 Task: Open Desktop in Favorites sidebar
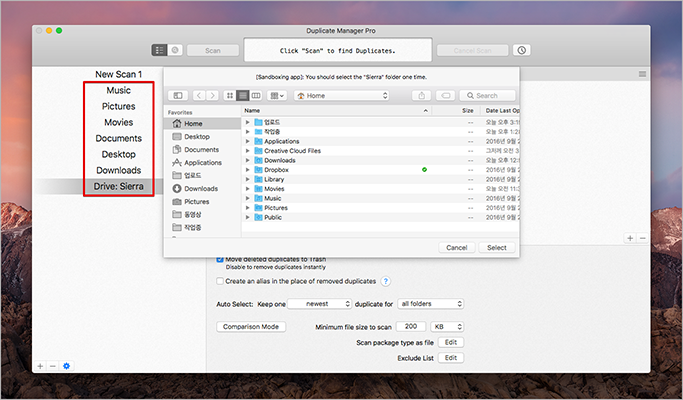coord(202,137)
